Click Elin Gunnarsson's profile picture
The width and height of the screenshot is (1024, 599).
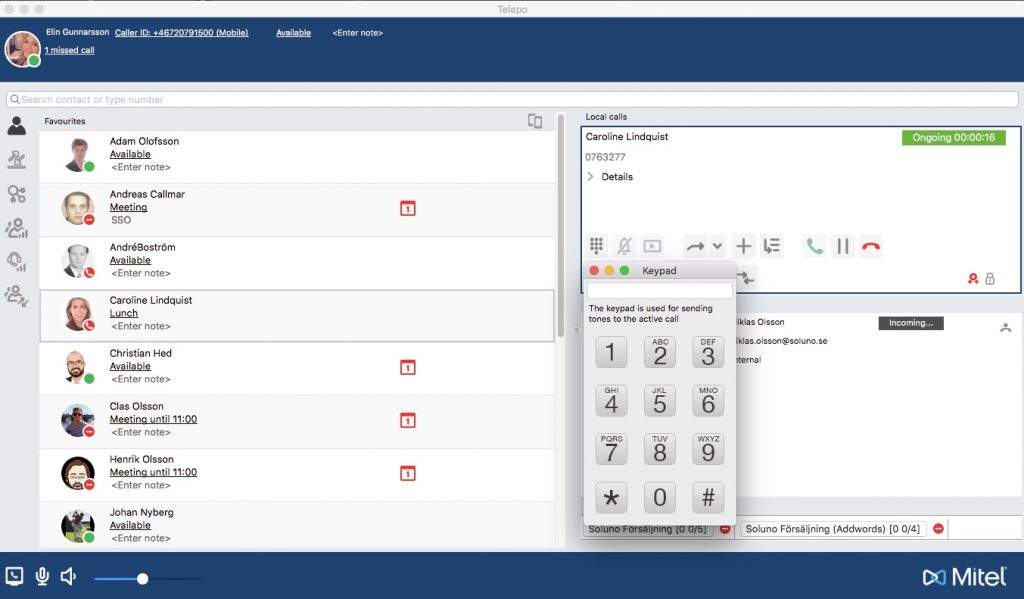click(23, 49)
